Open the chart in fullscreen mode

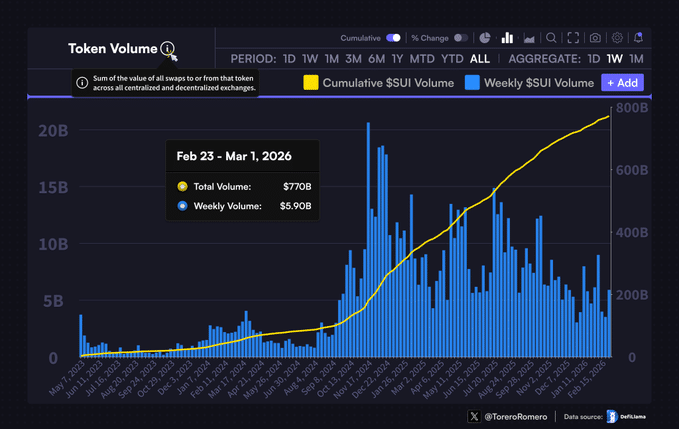click(x=573, y=38)
